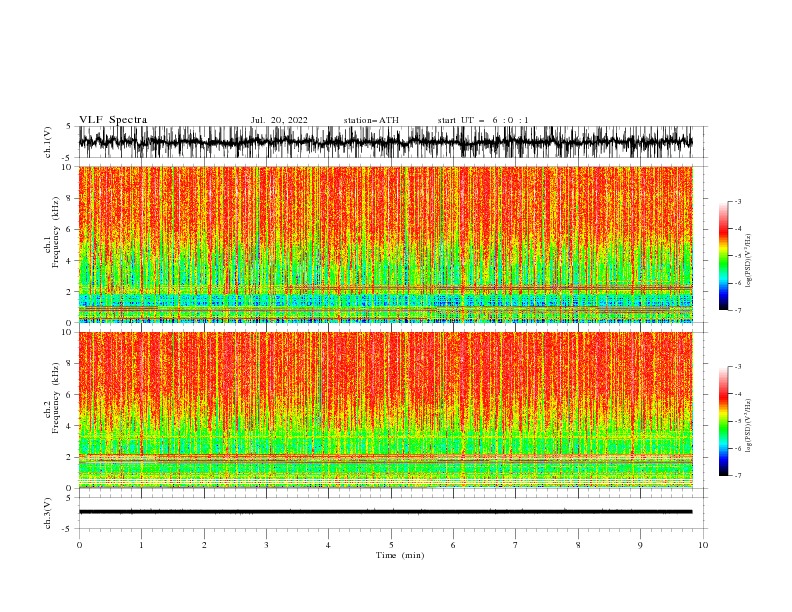Click time axis tick label '8'
The width and height of the screenshot is (792, 612).
coord(578,545)
